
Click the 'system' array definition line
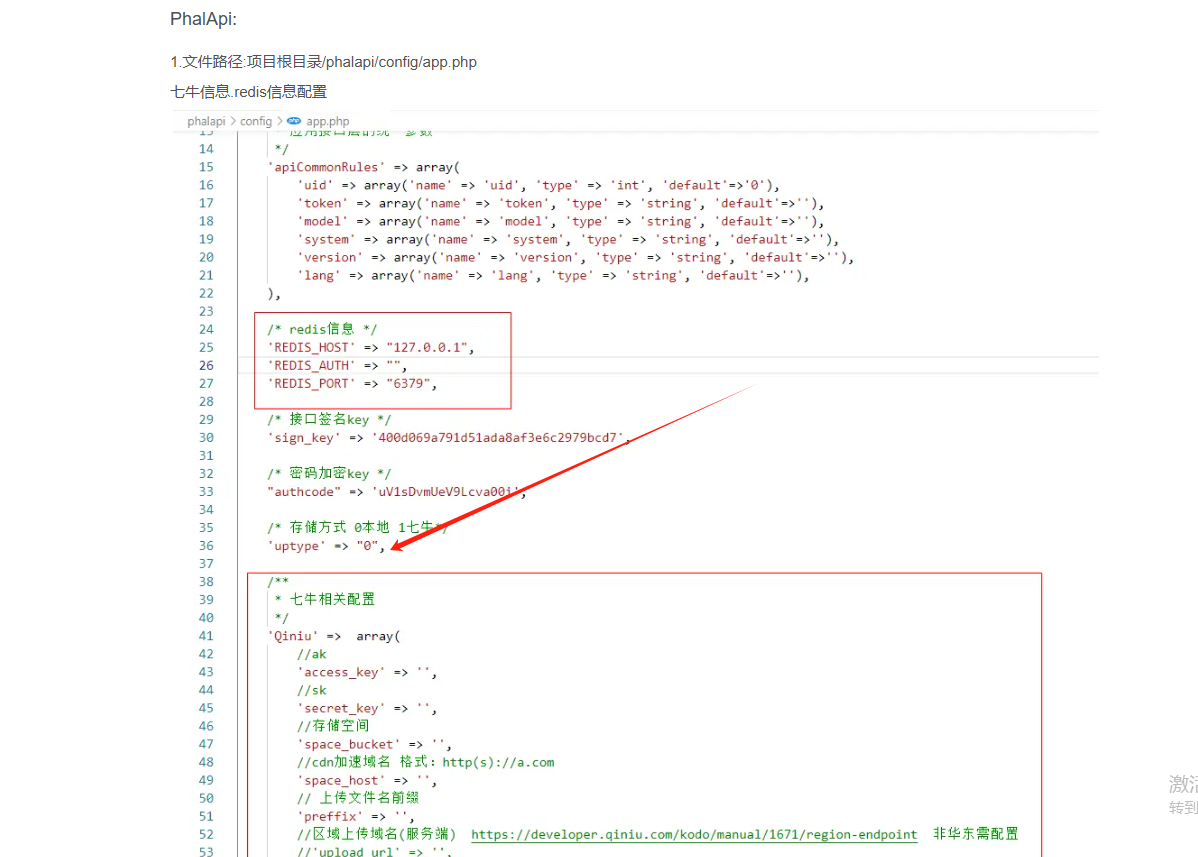[x=568, y=239]
